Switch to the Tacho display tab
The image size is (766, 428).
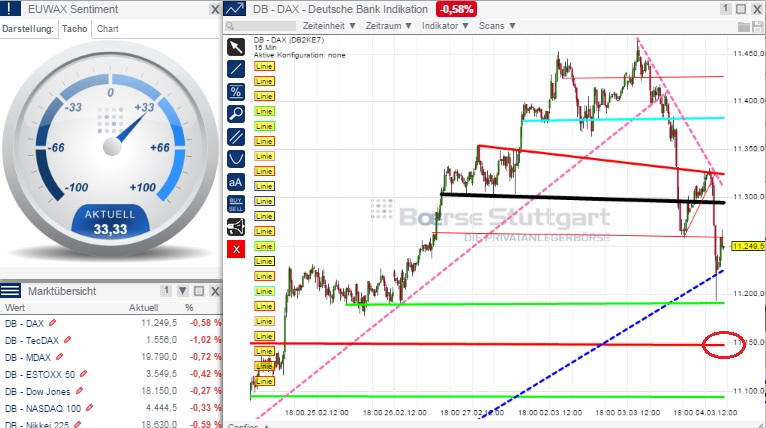coord(75,29)
